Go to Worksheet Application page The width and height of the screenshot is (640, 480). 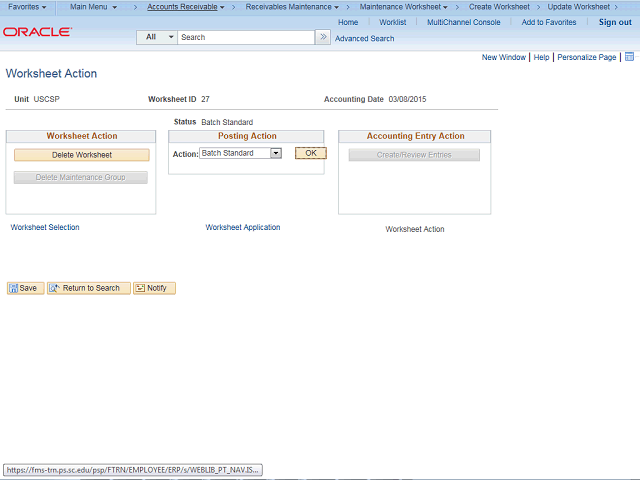(x=243, y=227)
